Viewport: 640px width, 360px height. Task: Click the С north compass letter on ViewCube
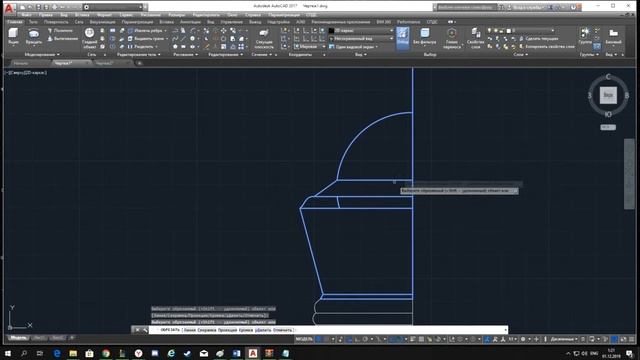click(608, 77)
